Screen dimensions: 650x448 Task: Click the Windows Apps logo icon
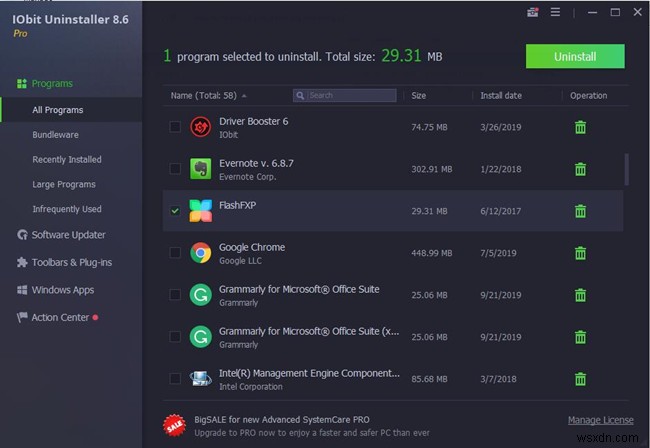point(22,290)
